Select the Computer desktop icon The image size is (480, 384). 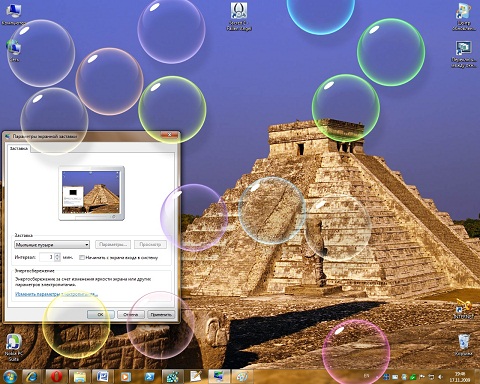pyautogui.click(x=13, y=15)
